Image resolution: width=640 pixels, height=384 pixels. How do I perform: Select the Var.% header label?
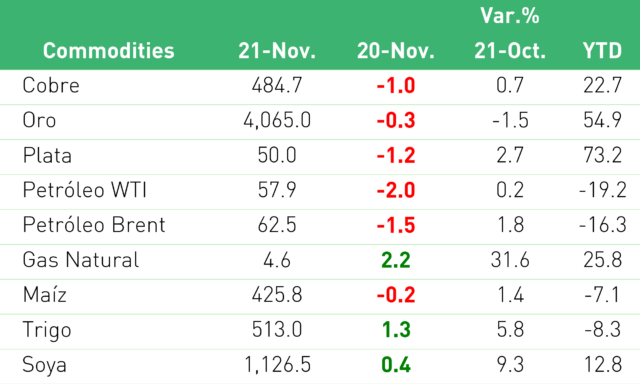click(x=510, y=16)
